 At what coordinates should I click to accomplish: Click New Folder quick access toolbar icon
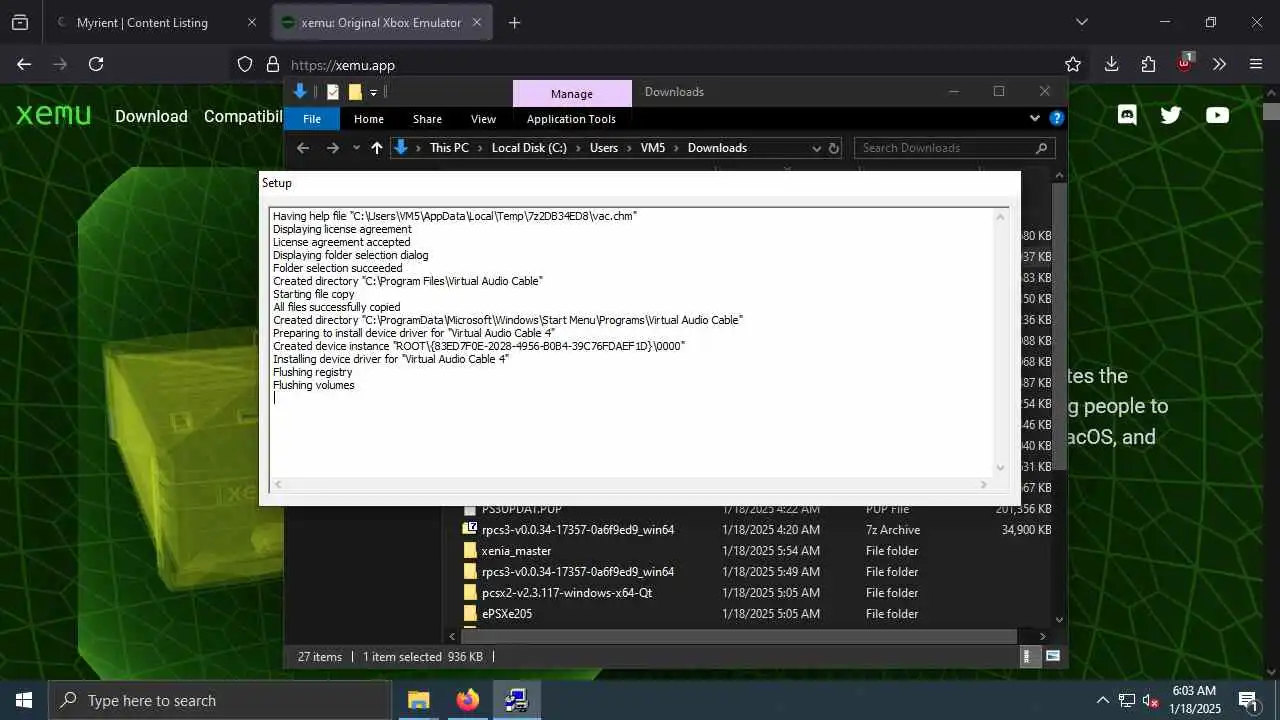tap(355, 92)
